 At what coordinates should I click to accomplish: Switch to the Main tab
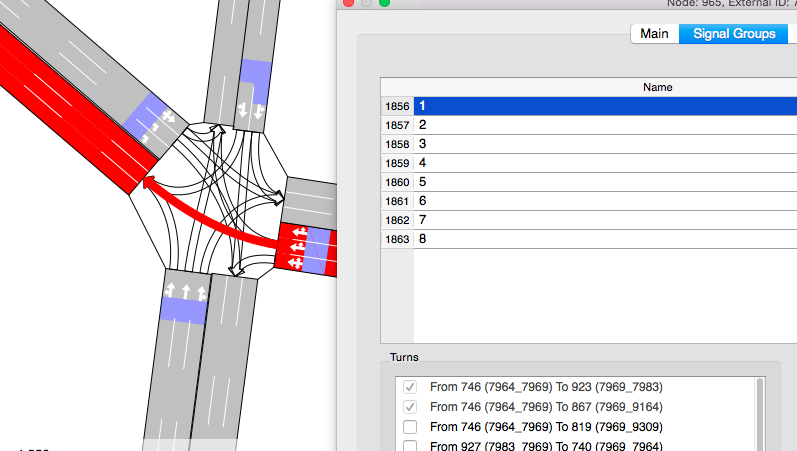[x=654, y=34]
